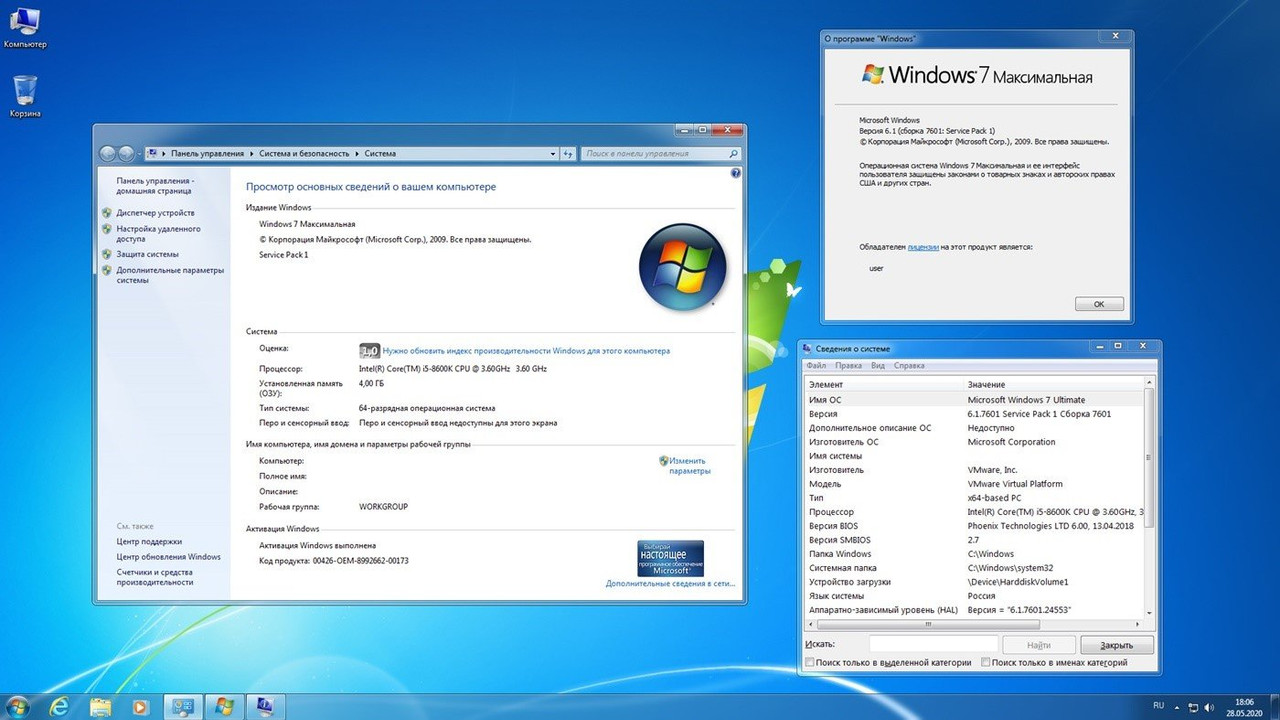1280x720 pixels.
Task: Expand arrow after Система и безопасность breadcrumb
Action: pyautogui.click(x=356, y=154)
